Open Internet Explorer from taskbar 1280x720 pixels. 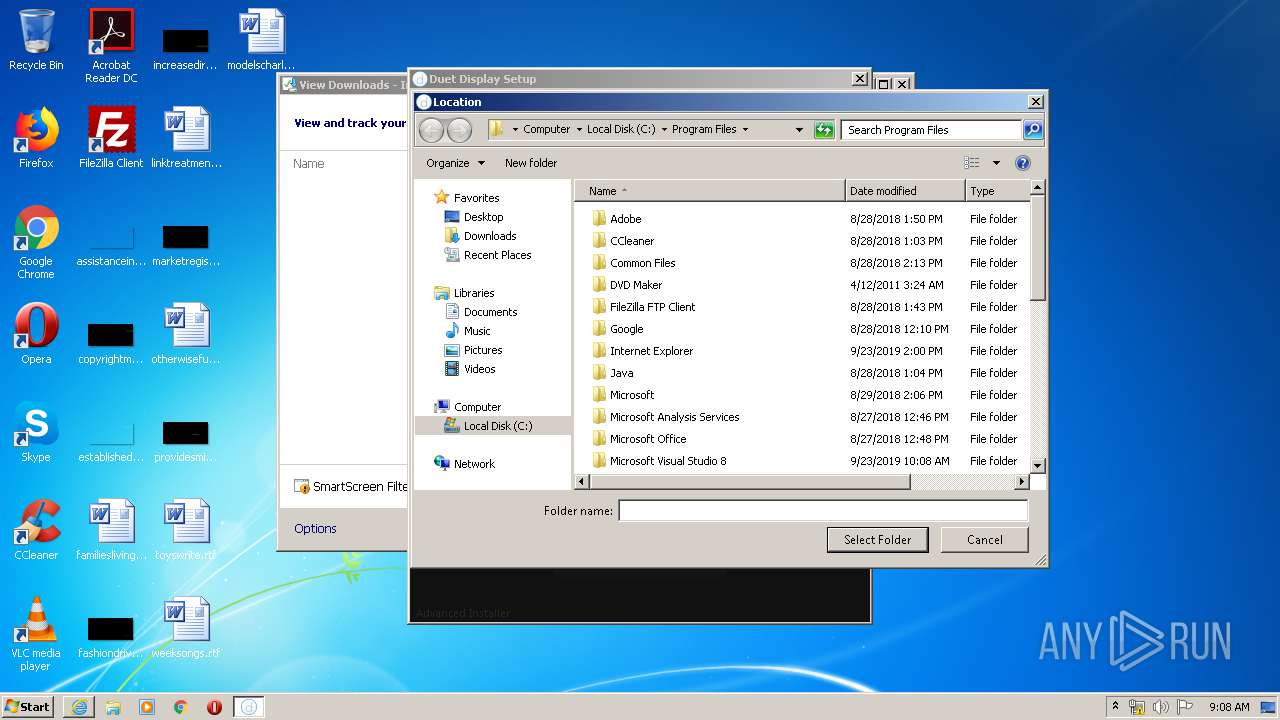point(79,707)
